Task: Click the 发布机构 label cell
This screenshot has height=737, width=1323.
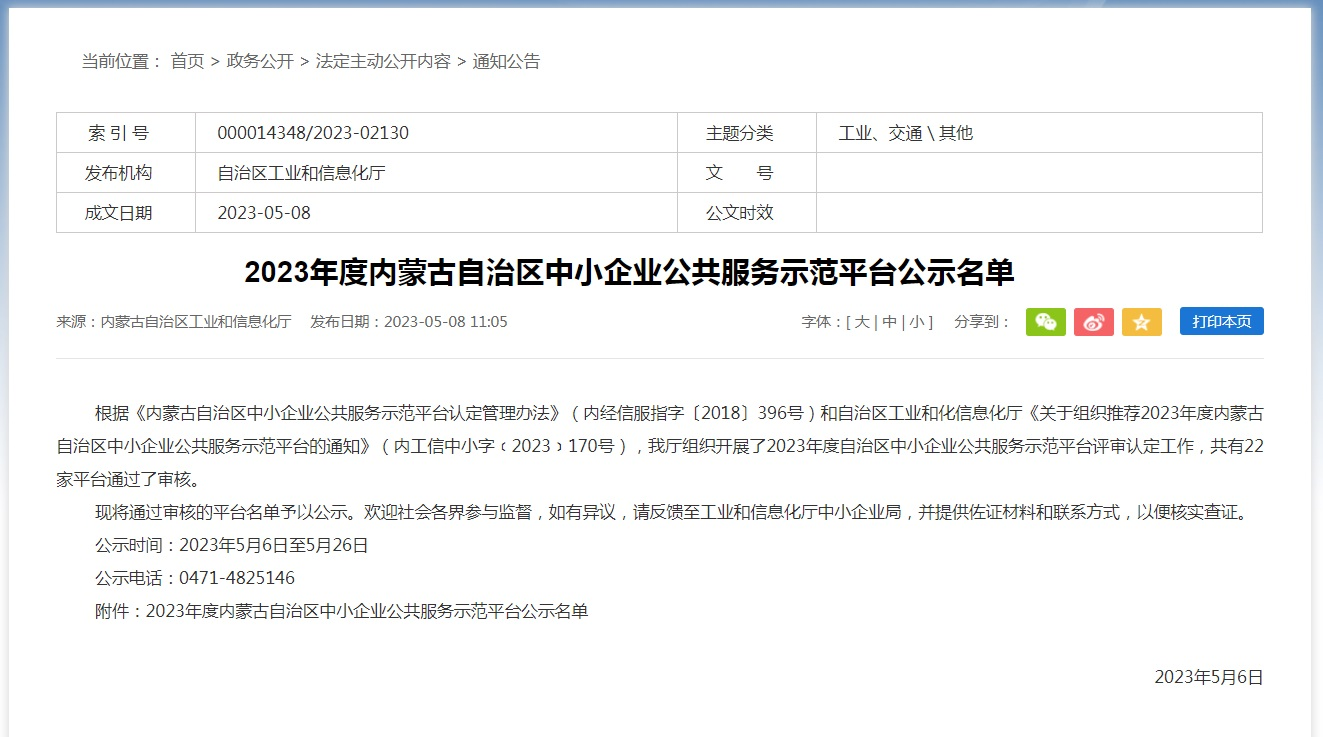Action: [x=126, y=173]
